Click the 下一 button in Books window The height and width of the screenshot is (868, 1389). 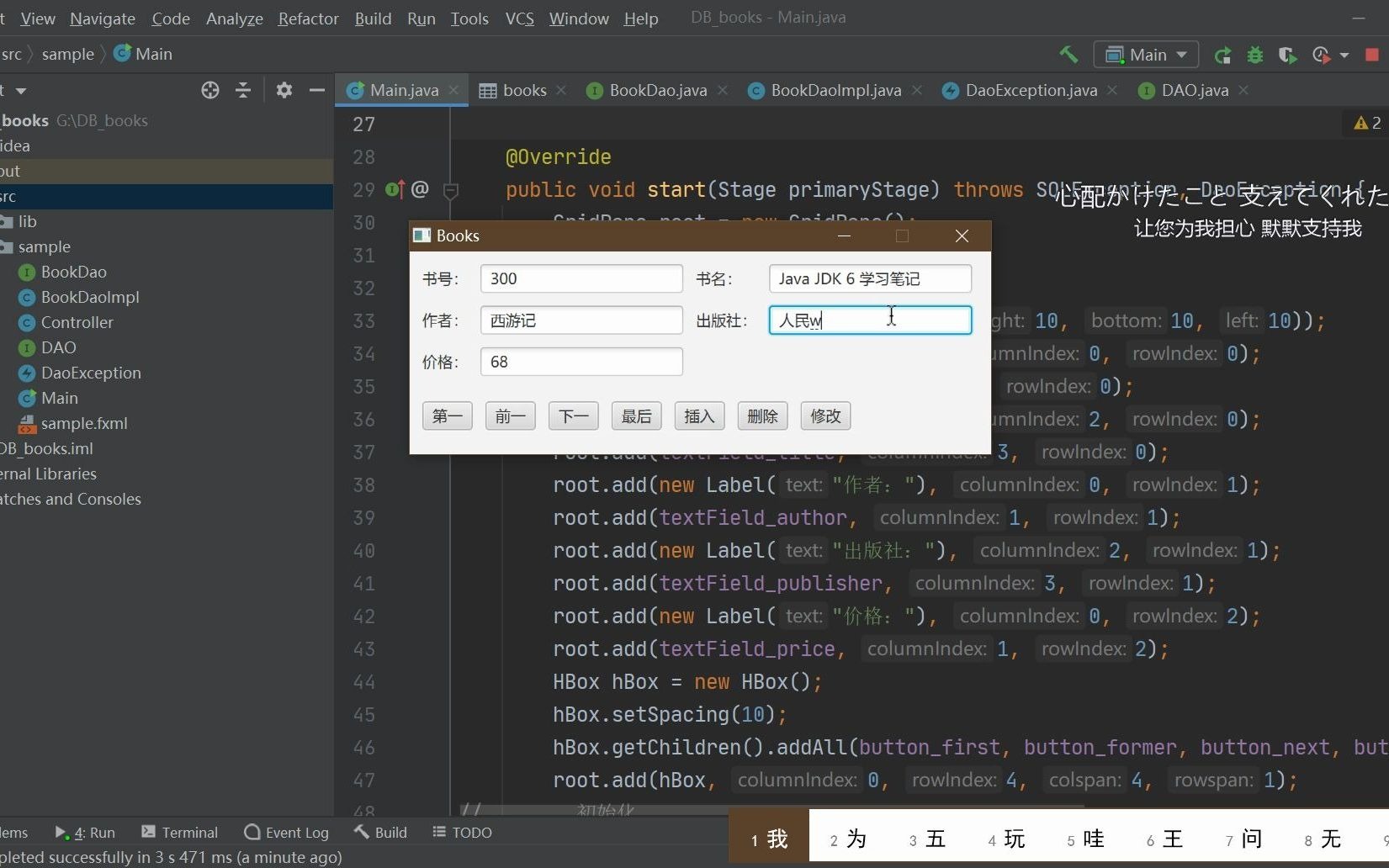tap(574, 416)
